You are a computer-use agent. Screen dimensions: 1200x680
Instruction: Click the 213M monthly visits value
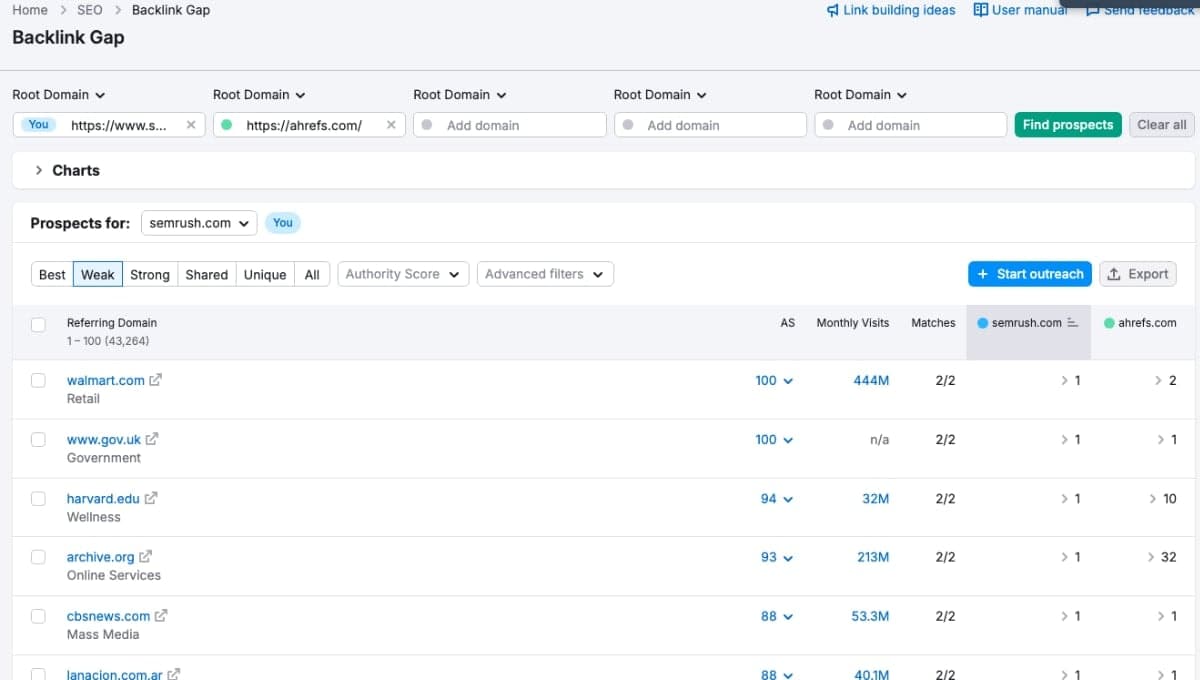pos(873,558)
